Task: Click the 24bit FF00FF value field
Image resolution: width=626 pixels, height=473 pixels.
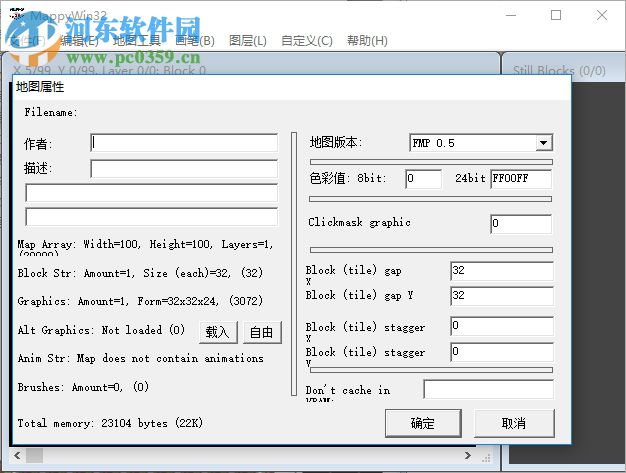Action: pos(521,178)
